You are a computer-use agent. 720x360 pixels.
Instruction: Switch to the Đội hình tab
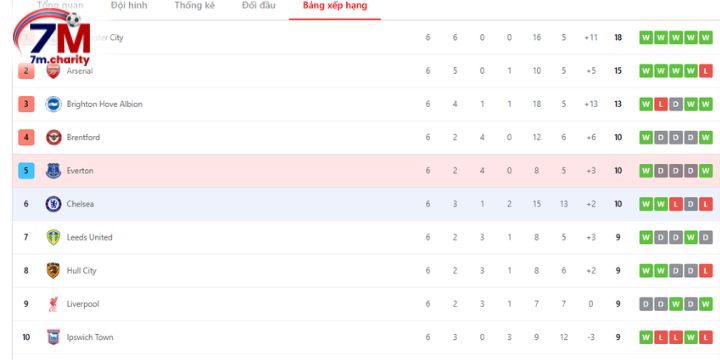click(129, 6)
